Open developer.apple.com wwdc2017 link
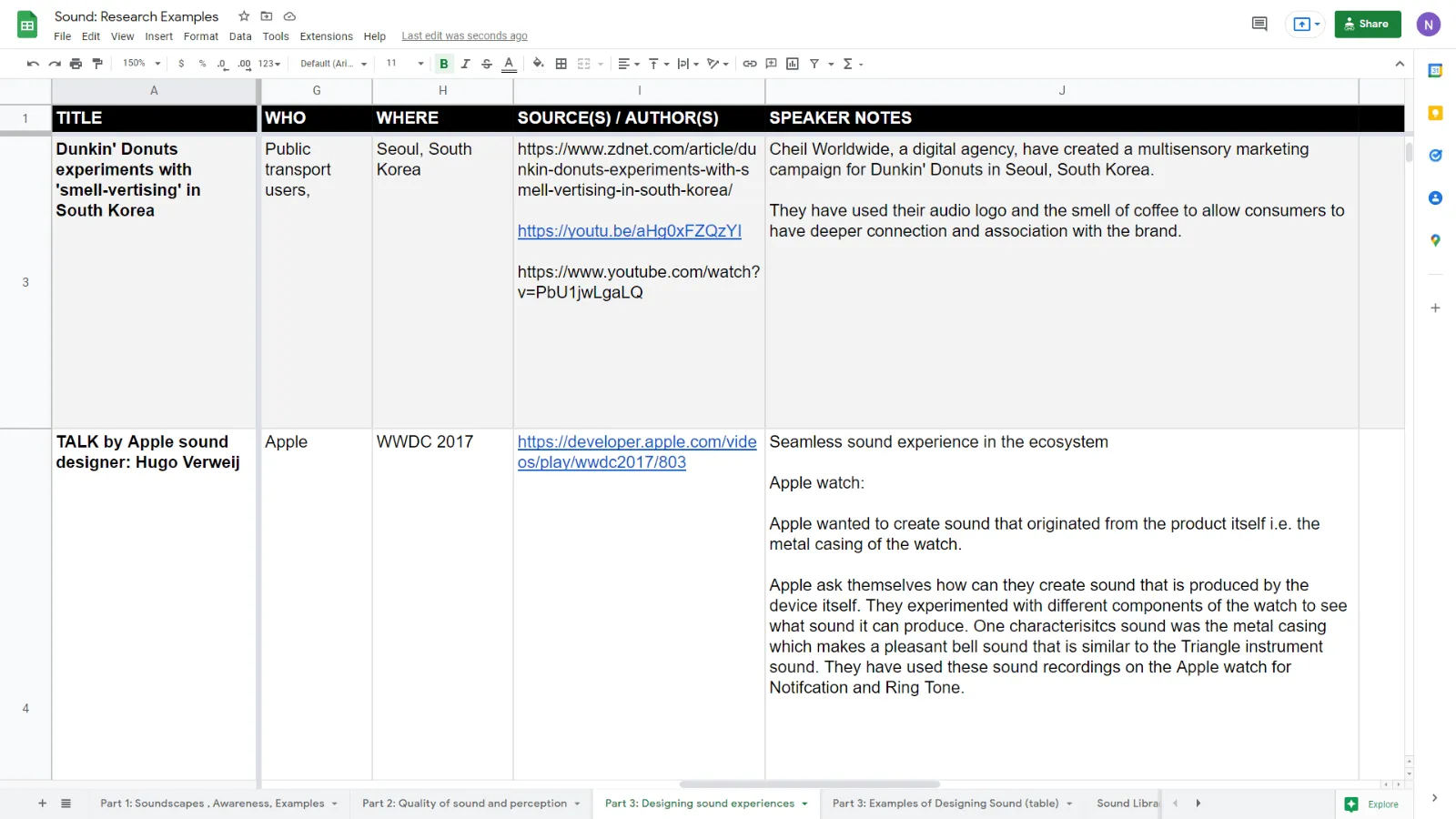The height and width of the screenshot is (819, 1456). coord(637,452)
